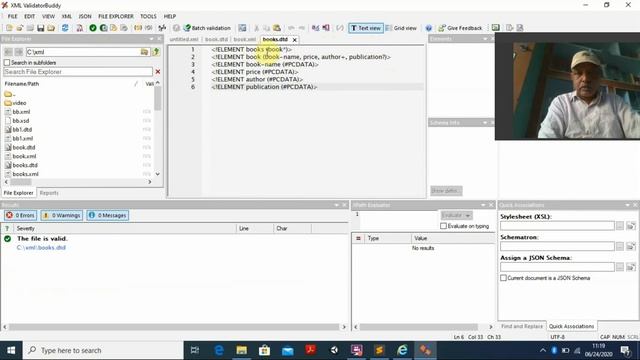Check Current document is a JSON Schema
This screenshot has width=640, height=360.
[x=503, y=278]
